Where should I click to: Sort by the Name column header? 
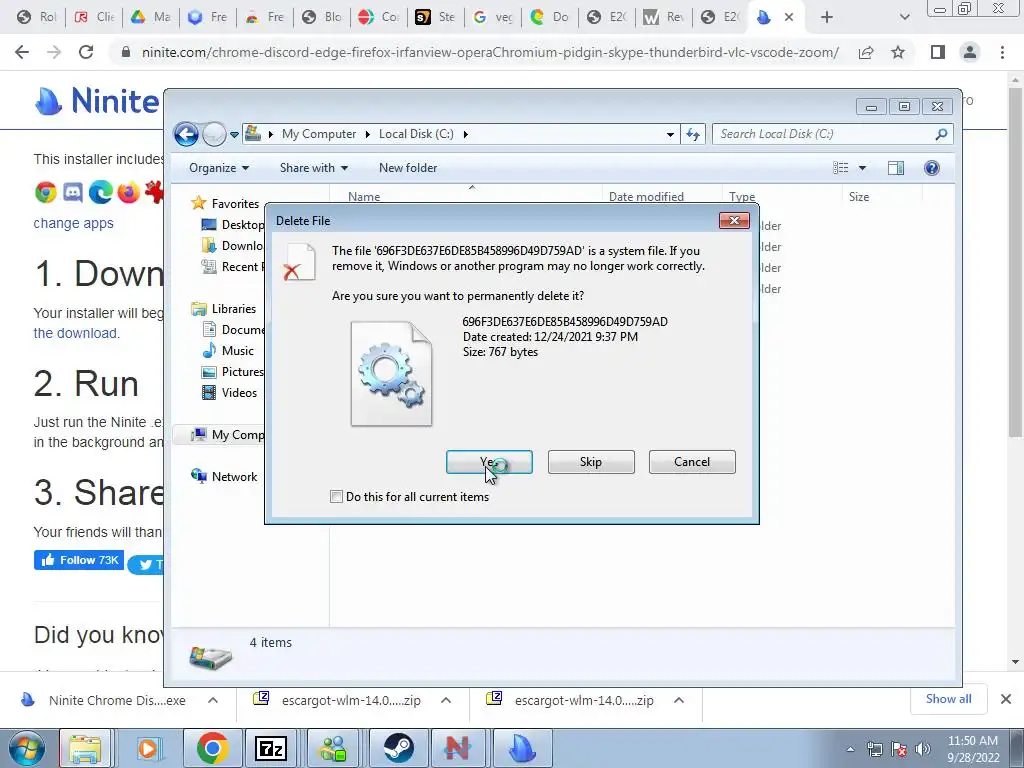tap(466, 196)
